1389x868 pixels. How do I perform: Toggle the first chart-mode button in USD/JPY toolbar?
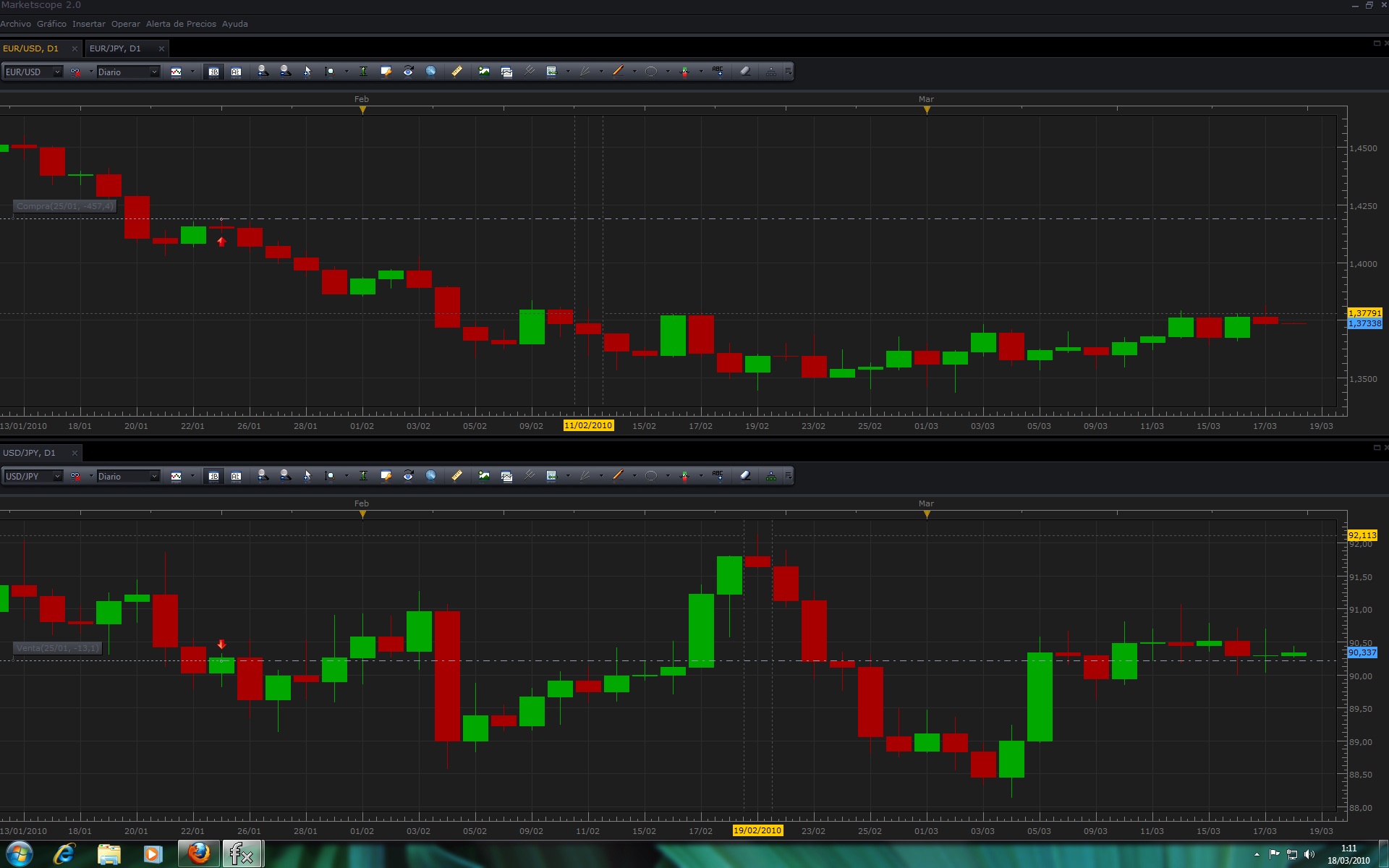[213, 476]
